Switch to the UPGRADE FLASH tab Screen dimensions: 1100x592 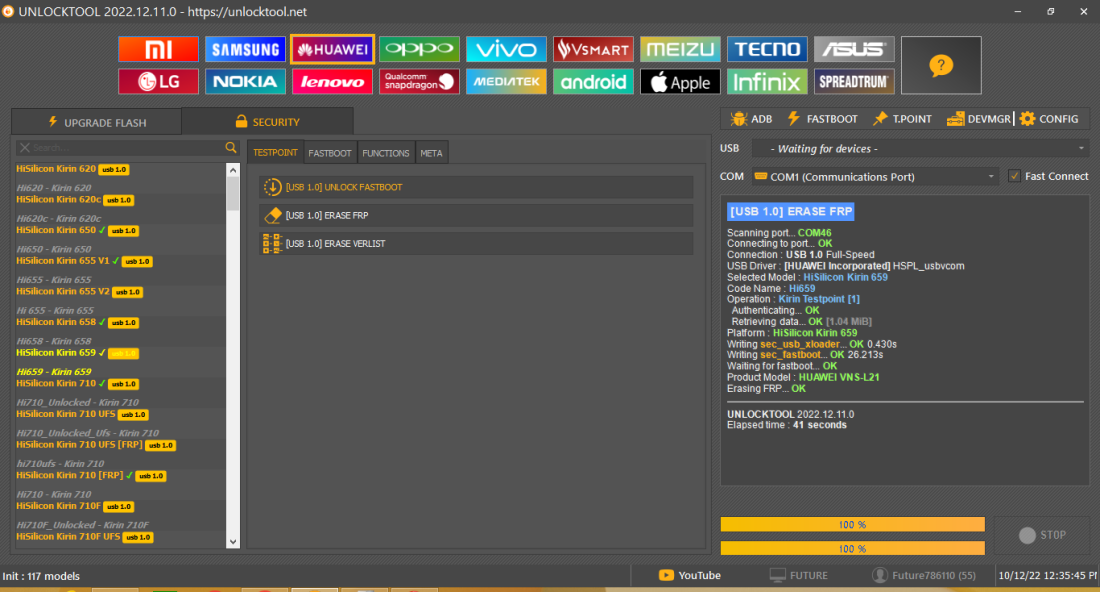(97, 122)
